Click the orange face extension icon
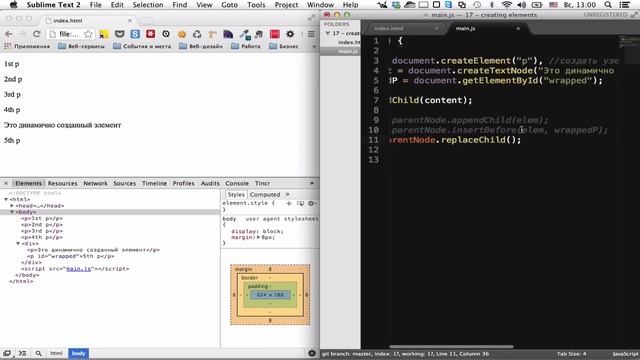The image size is (640, 360). click(x=182, y=34)
